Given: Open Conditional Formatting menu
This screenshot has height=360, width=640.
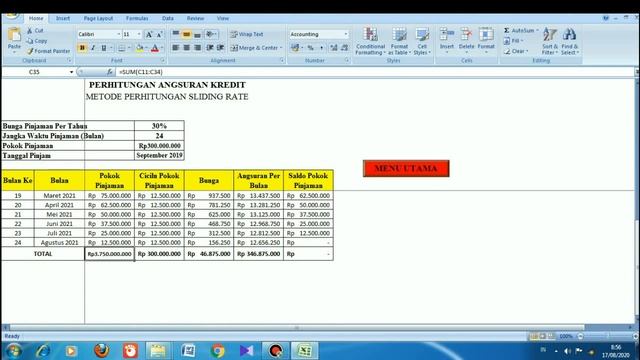Looking at the screenshot, I should click(x=370, y=41).
